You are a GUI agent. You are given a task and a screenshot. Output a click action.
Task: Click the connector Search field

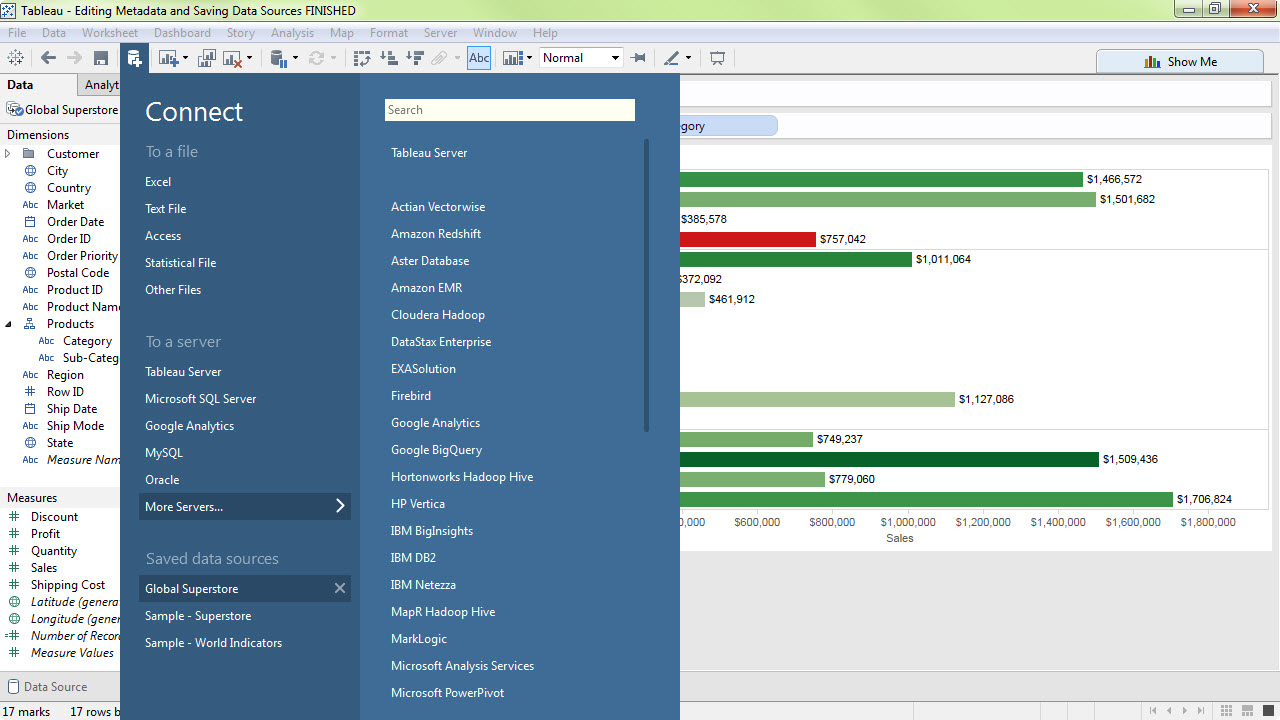point(509,110)
